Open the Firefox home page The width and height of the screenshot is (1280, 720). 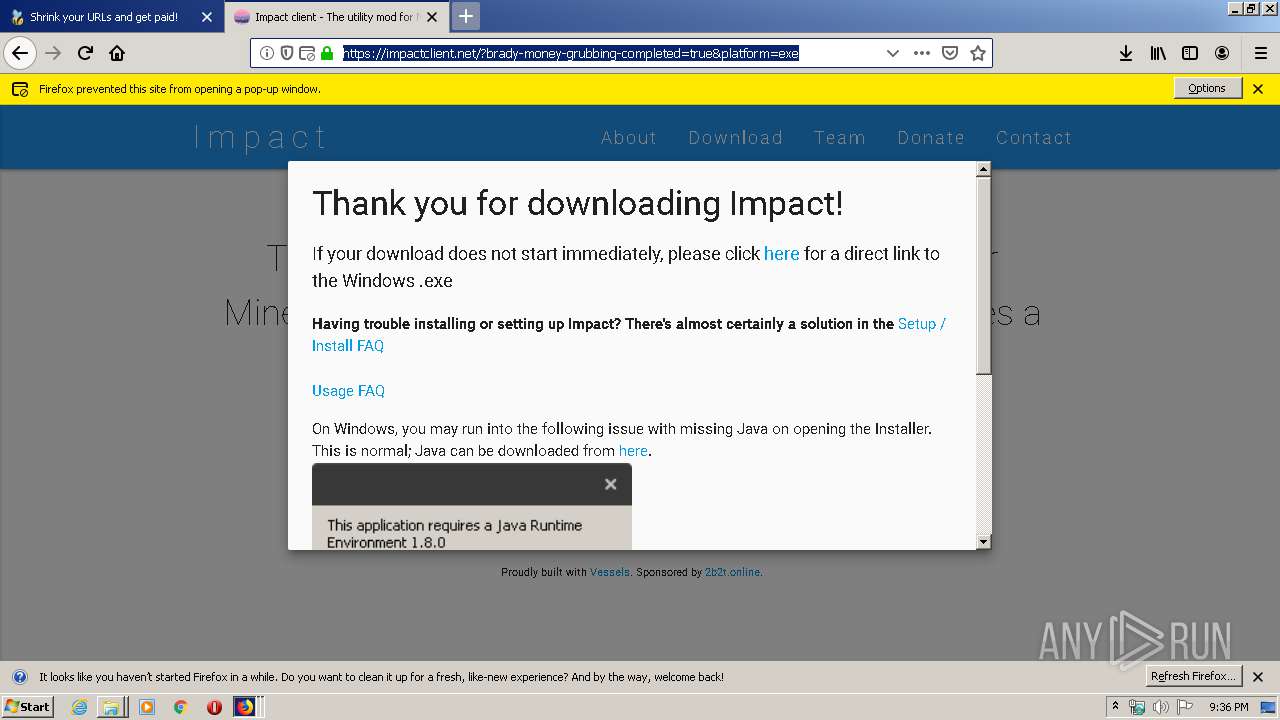pos(117,53)
